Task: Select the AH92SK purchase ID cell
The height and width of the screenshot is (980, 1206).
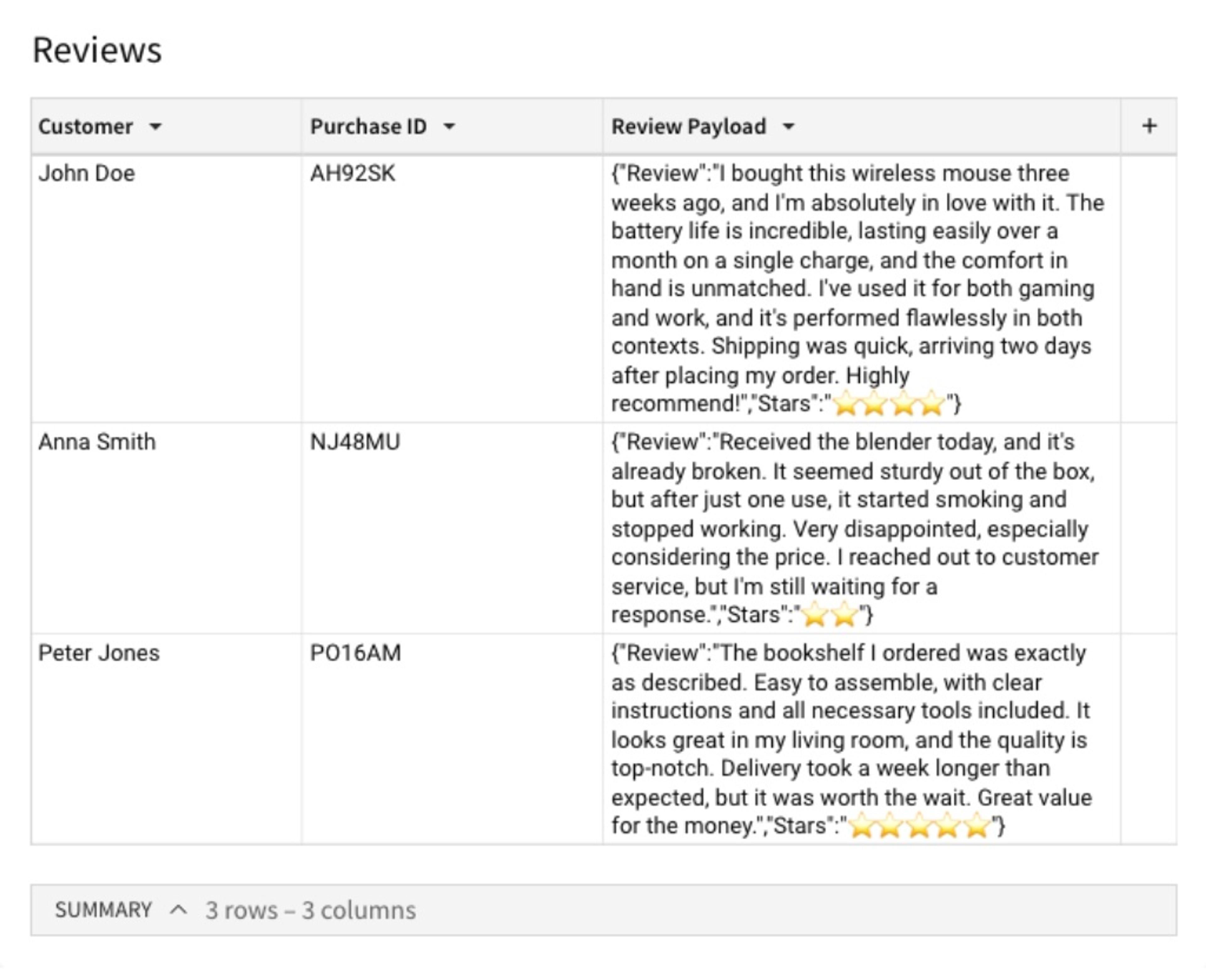Action: point(452,288)
